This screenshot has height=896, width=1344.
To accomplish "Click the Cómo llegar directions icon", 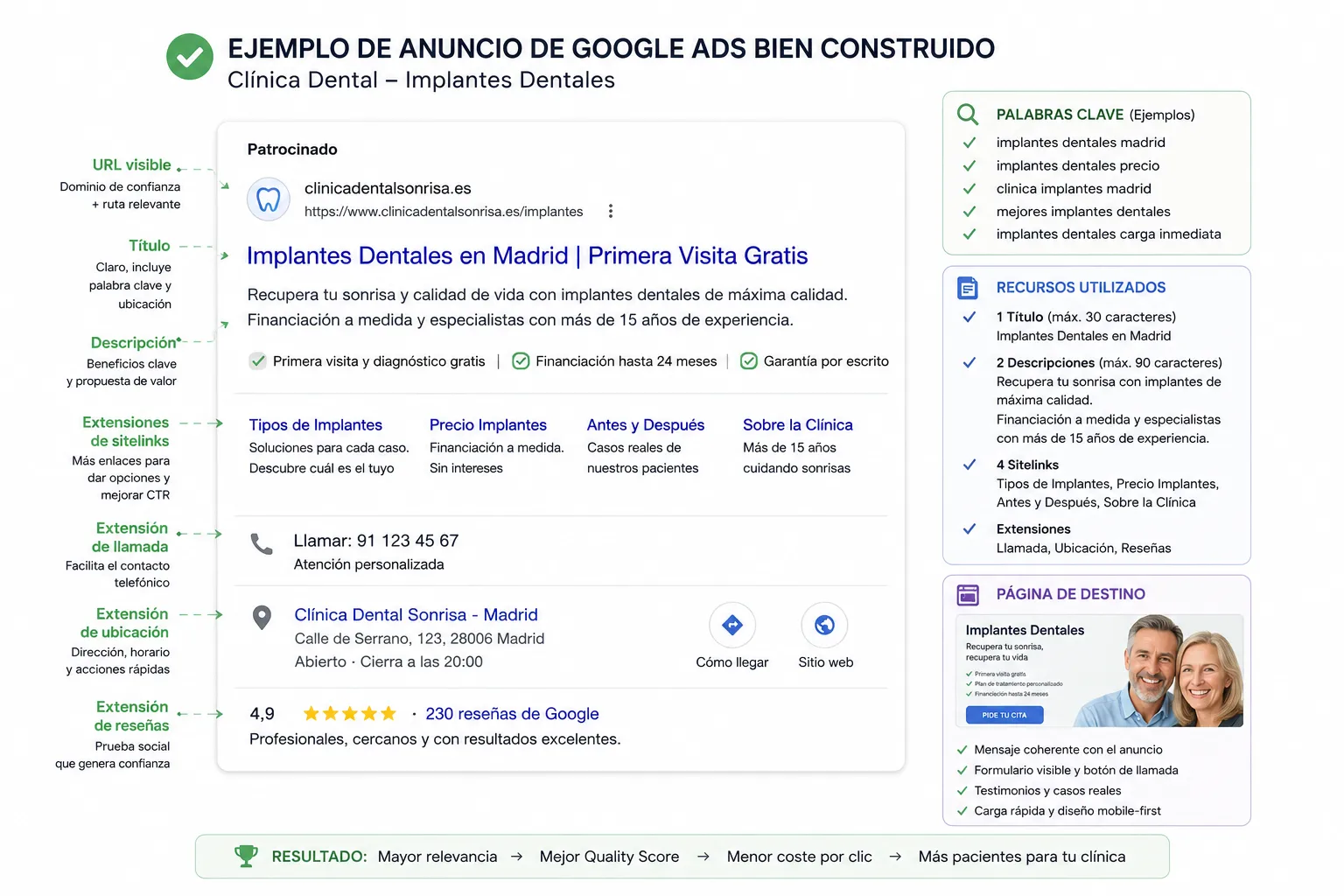I will 732,625.
